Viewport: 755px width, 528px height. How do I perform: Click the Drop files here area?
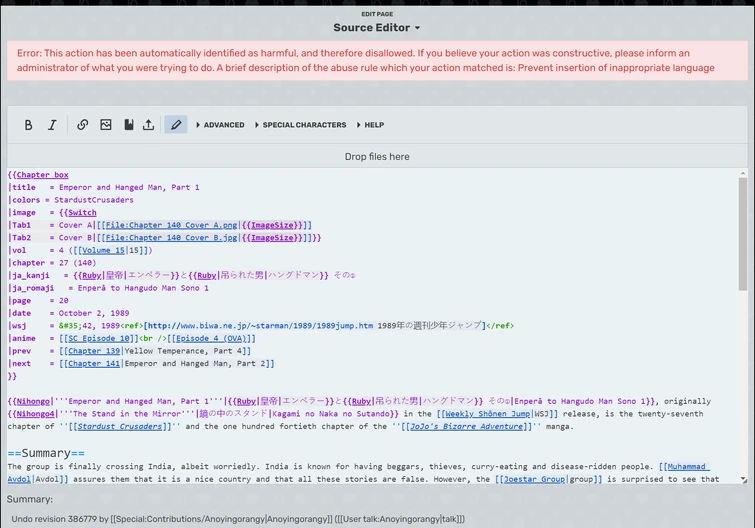pyautogui.click(x=377, y=156)
